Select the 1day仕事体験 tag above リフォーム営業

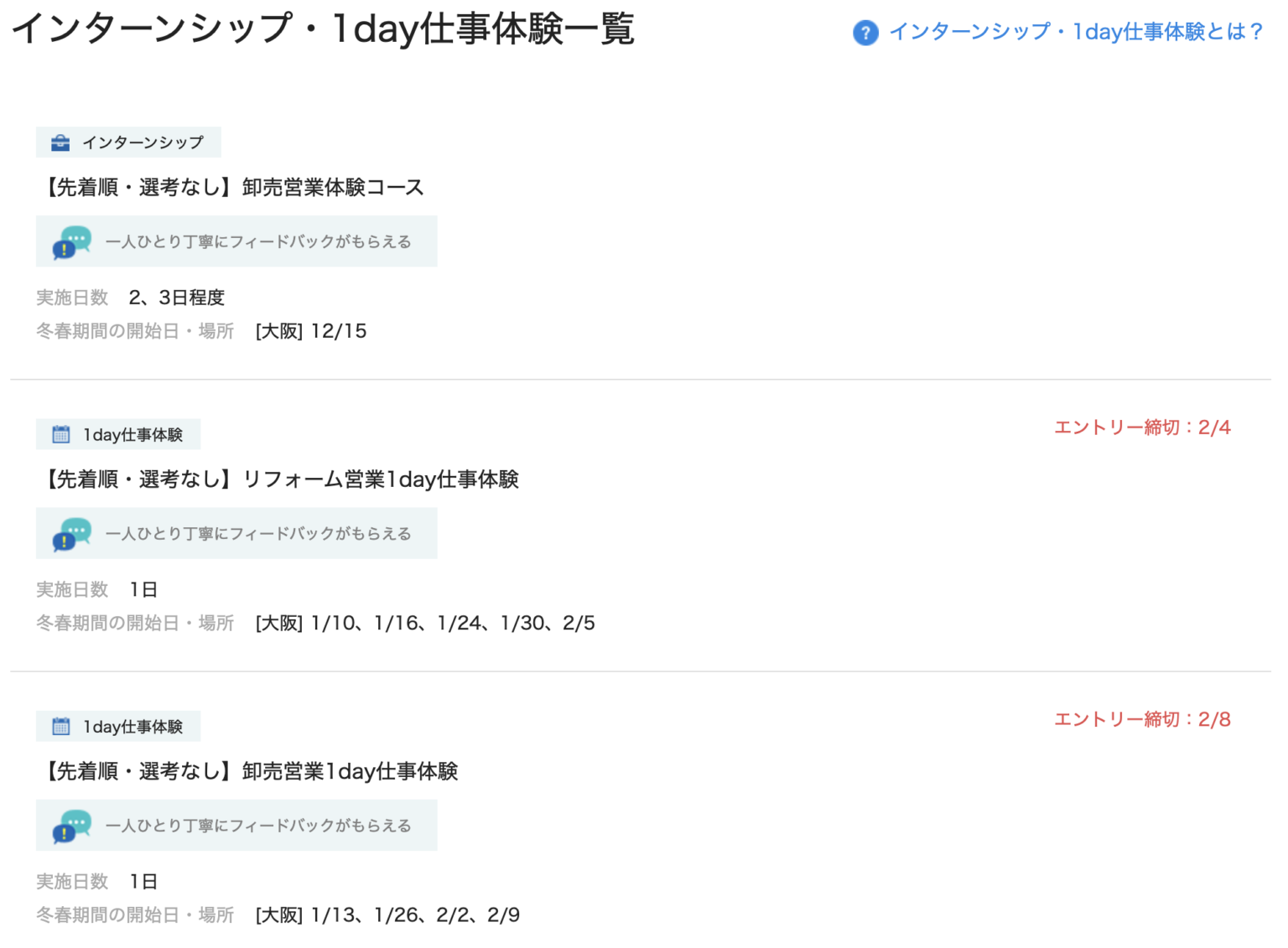coord(132,434)
